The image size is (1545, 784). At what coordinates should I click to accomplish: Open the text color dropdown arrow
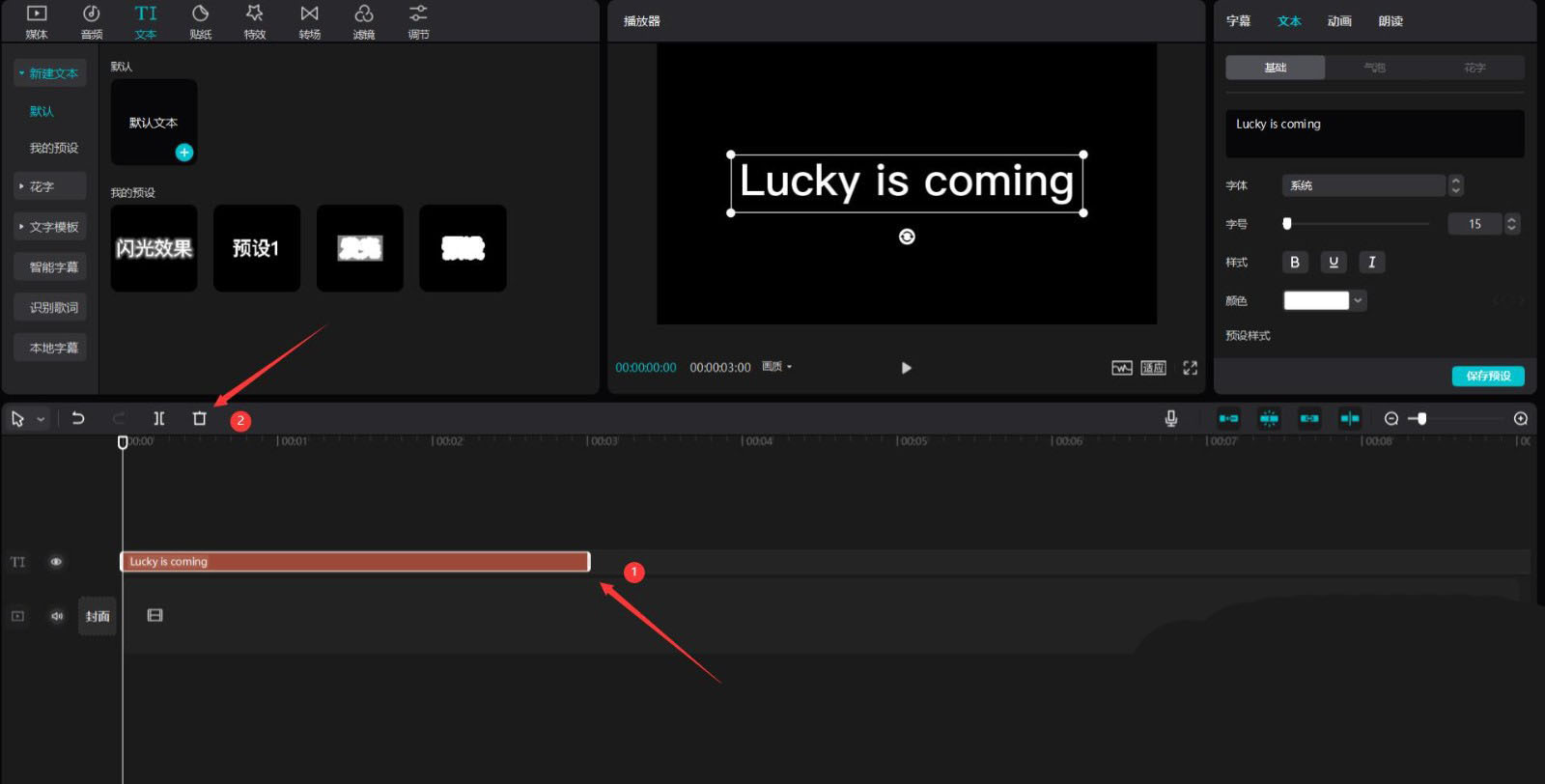click(1358, 300)
